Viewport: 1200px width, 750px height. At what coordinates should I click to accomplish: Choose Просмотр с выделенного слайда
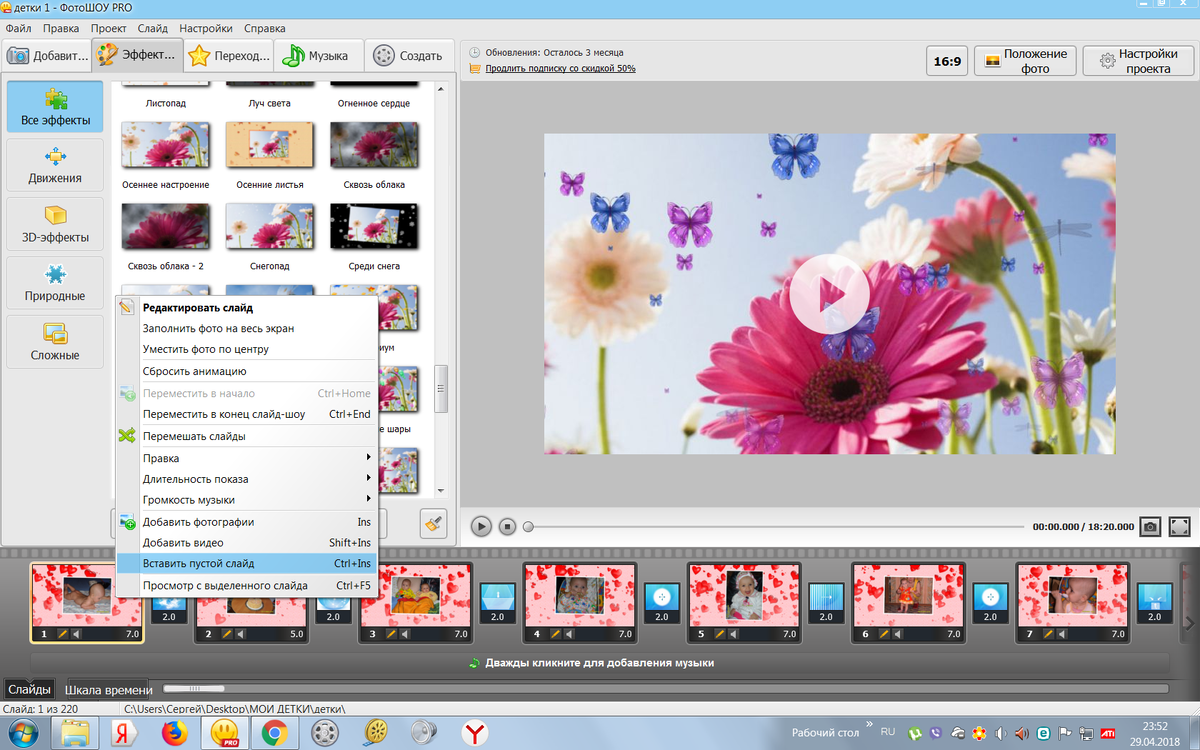[246, 585]
